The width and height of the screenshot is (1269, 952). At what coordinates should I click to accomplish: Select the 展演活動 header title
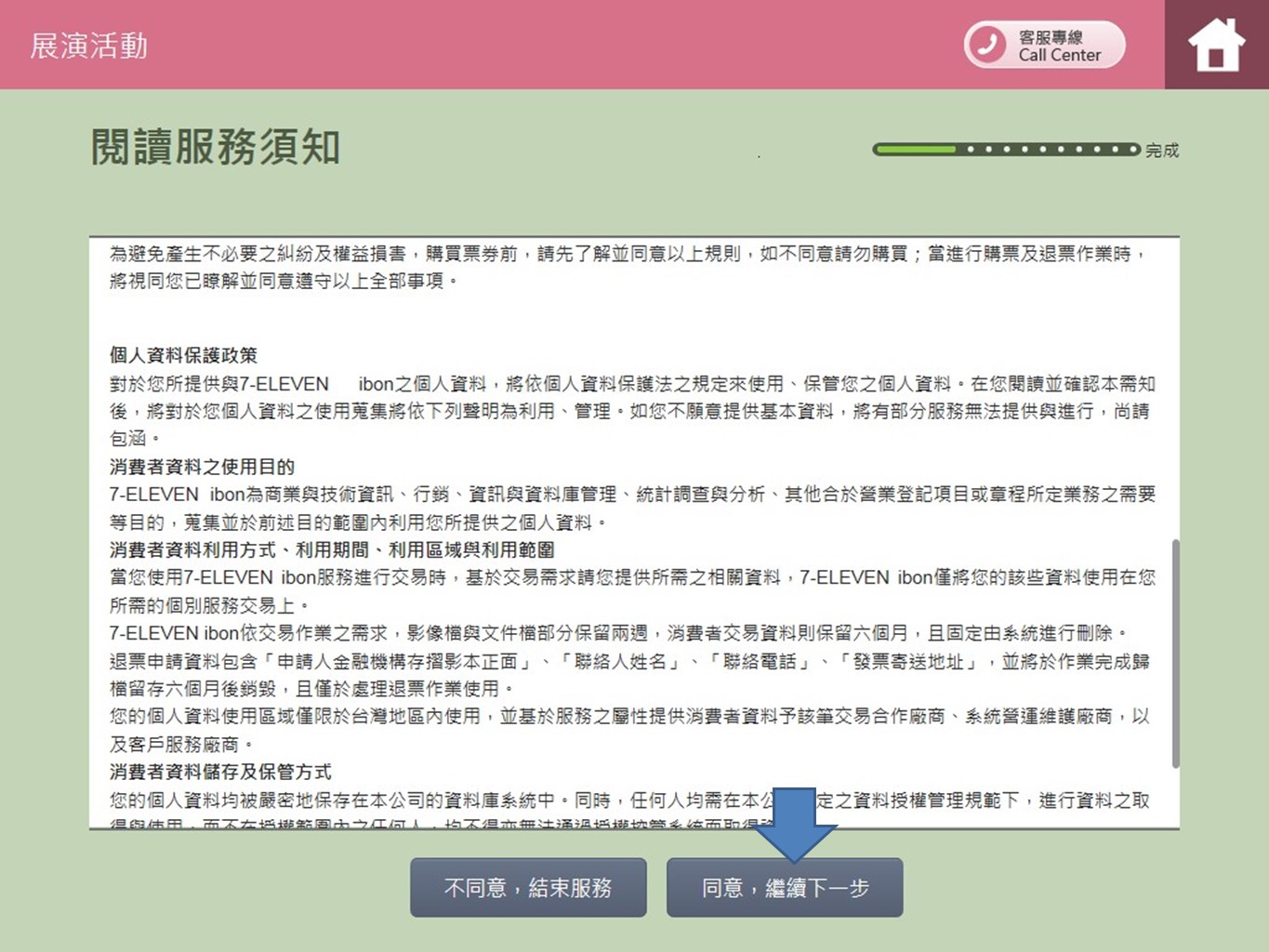pos(89,46)
